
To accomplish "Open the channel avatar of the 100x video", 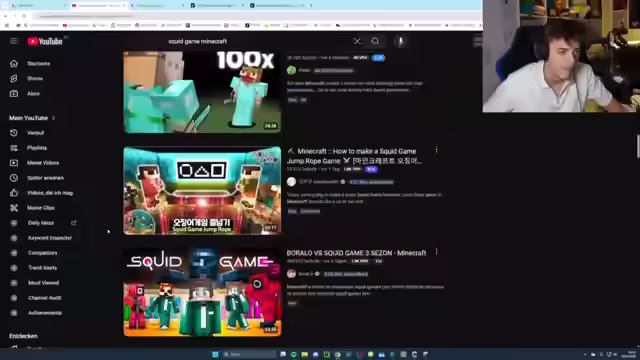I will click(x=291, y=70).
